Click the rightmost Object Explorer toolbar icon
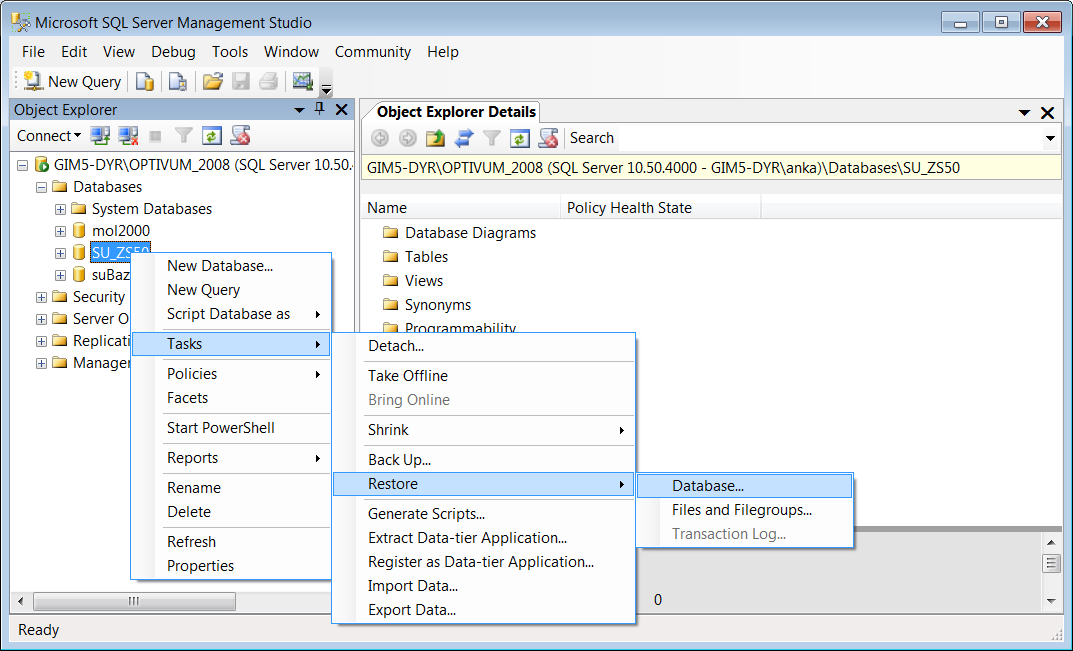The width and height of the screenshot is (1073, 651). (x=240, y=136)
